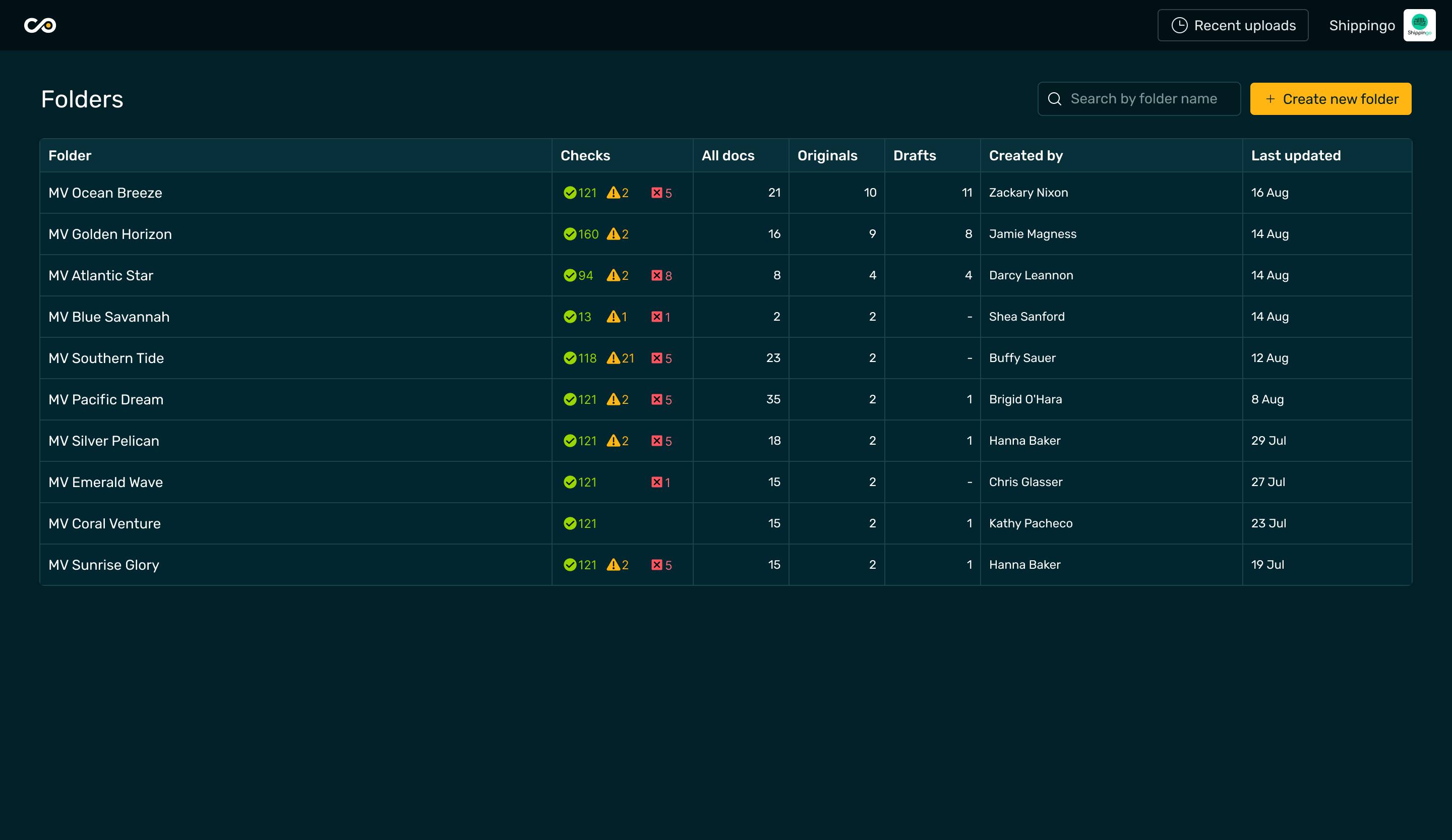Screen dimensions: 1452x840
Task: Click the infinity logo icon in header
Action: click(x=40, y=25)
